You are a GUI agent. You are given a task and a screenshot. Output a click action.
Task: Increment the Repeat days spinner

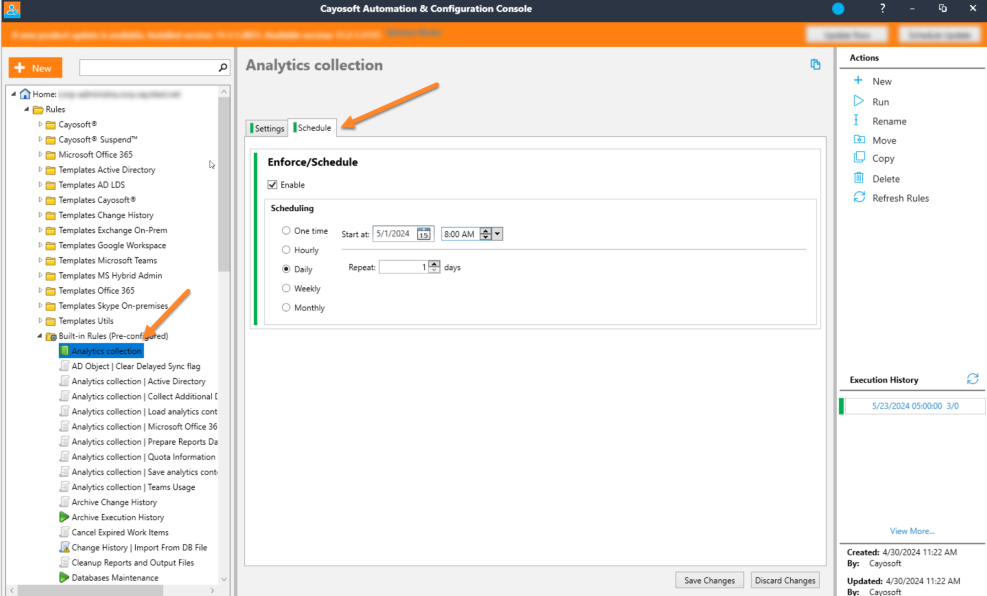(x=434, y=264)
